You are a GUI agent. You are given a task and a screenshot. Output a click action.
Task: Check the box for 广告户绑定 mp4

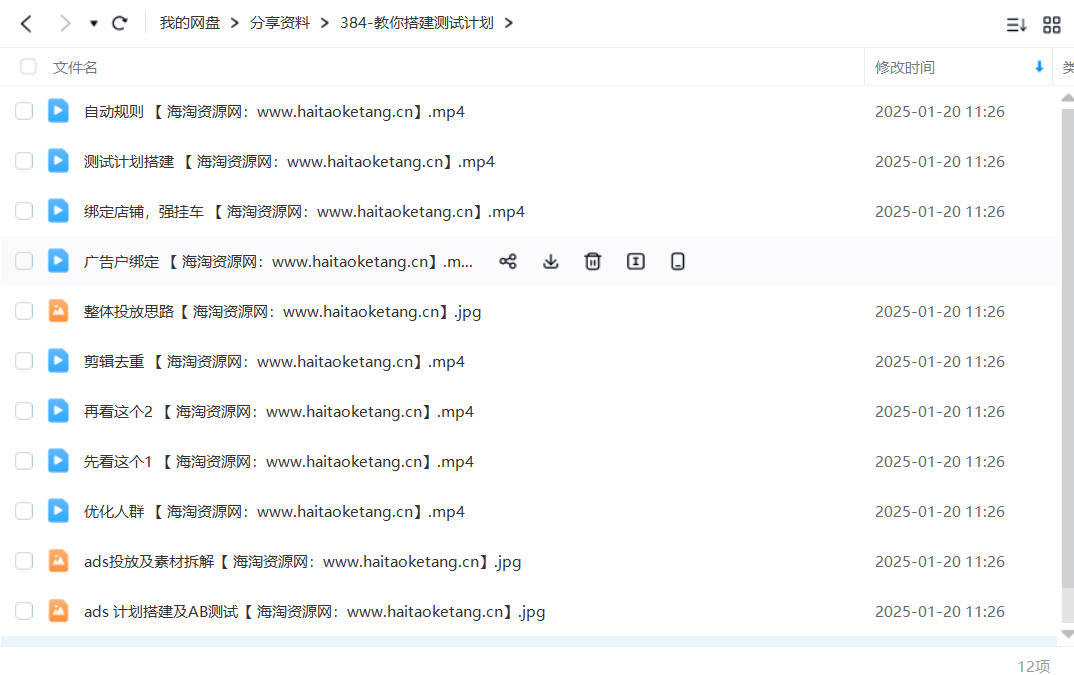tap(24, 261)
